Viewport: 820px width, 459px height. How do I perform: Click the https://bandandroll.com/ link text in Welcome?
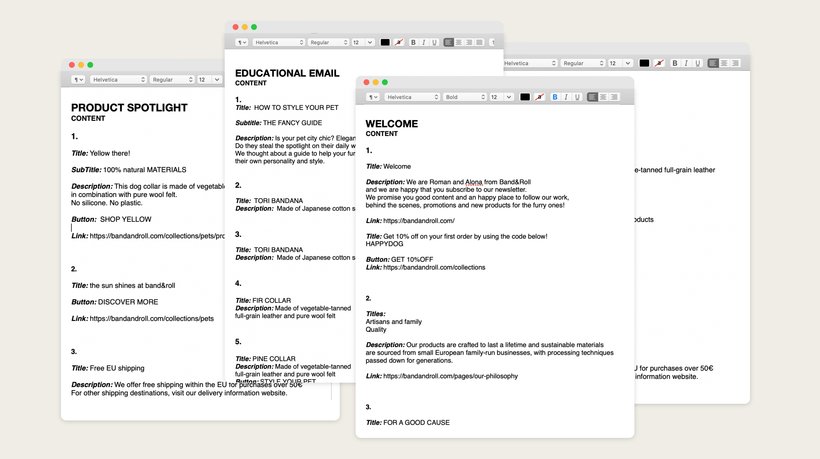tap(419, 221)
